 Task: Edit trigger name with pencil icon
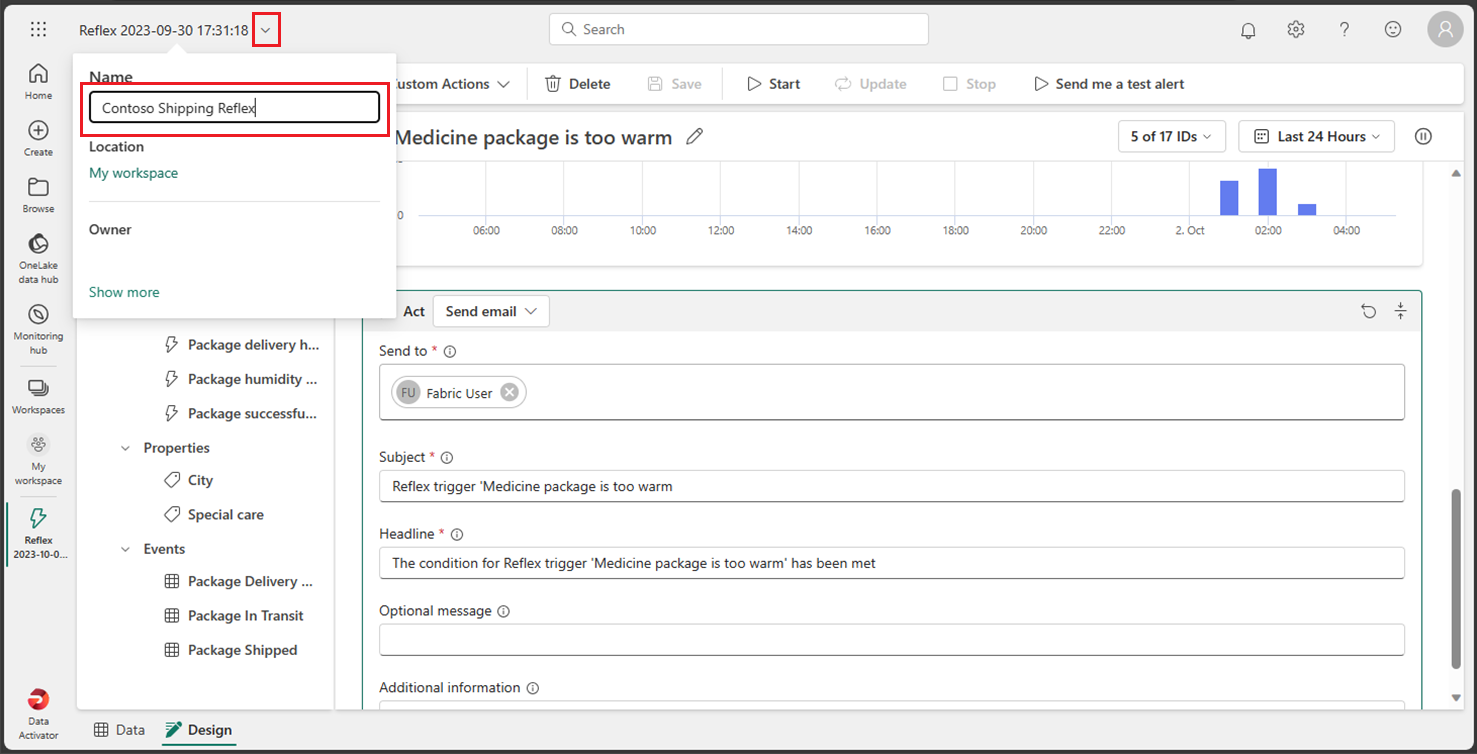[695, 136]
